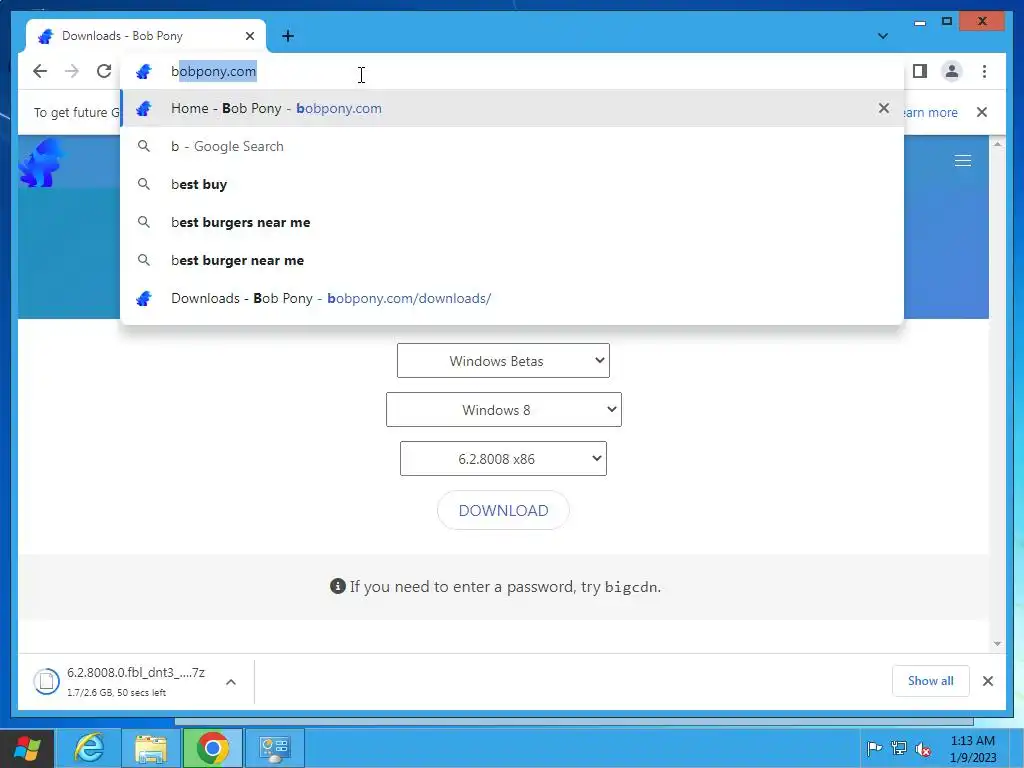This screenshot has width=1024, height=768.
Task: Reload the page with the refresh icon
Action: (x=104, y=71)
